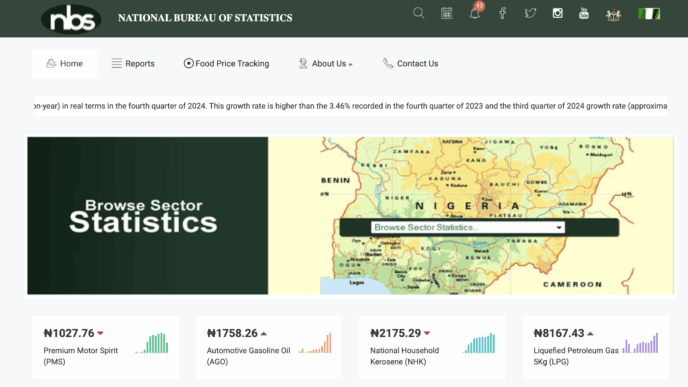Go to the nbs logo homepage
The width and height of the screenshot is (688, 387).
pyautogui.click(x=71, y=19)
